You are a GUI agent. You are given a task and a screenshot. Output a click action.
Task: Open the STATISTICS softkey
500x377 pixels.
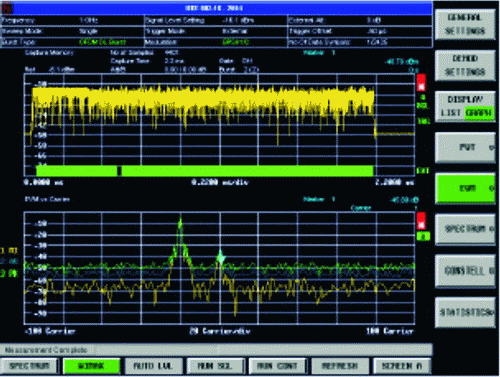[x=465, y=312]
